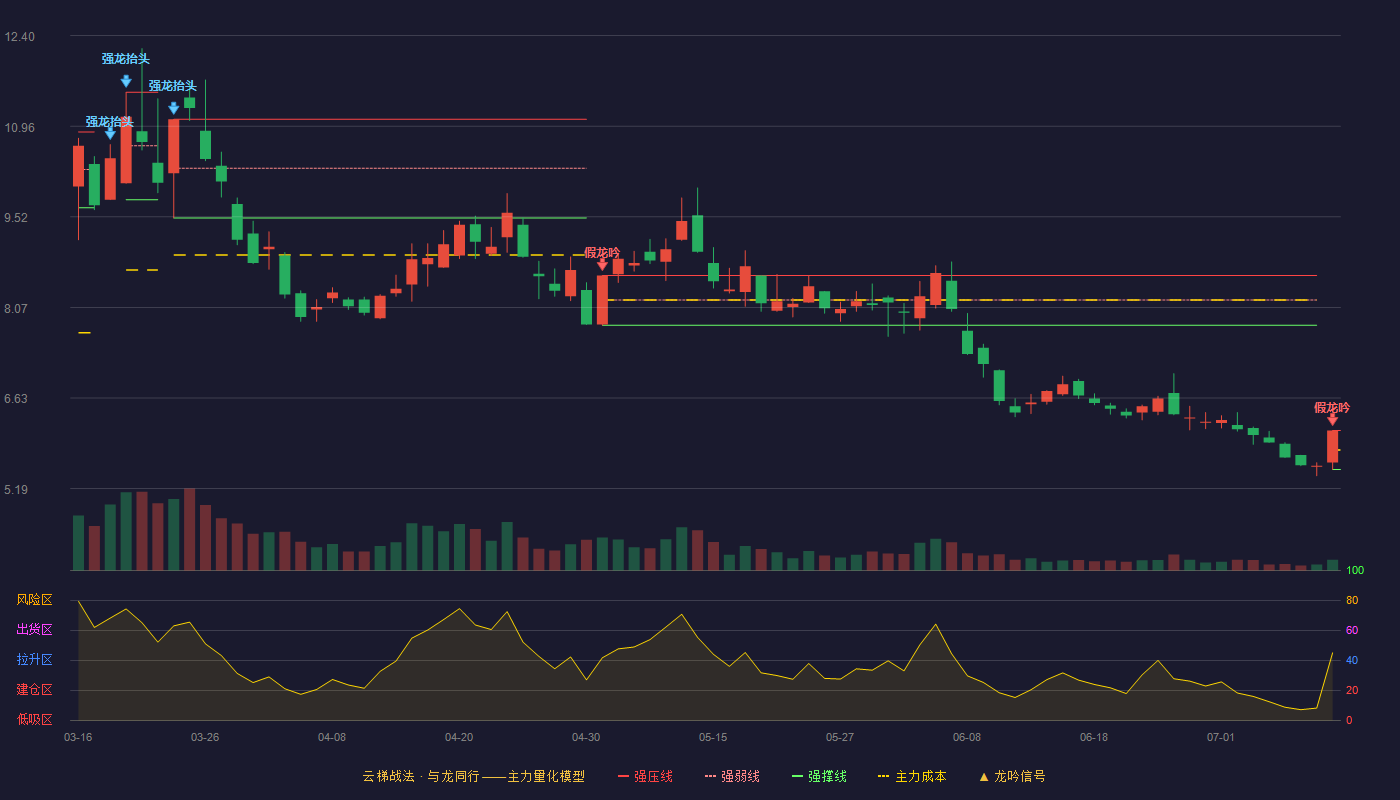Click the 04-30 date label

pos(586,737)
